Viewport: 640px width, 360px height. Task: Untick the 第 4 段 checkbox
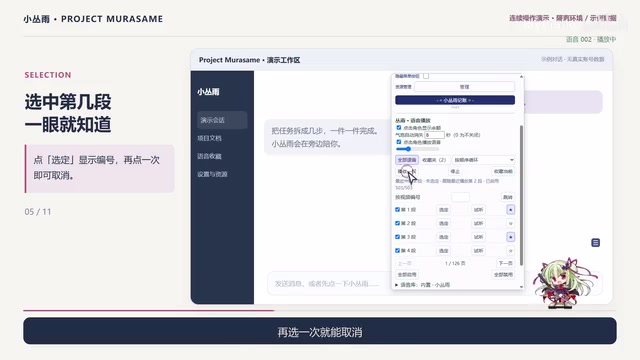397,251
